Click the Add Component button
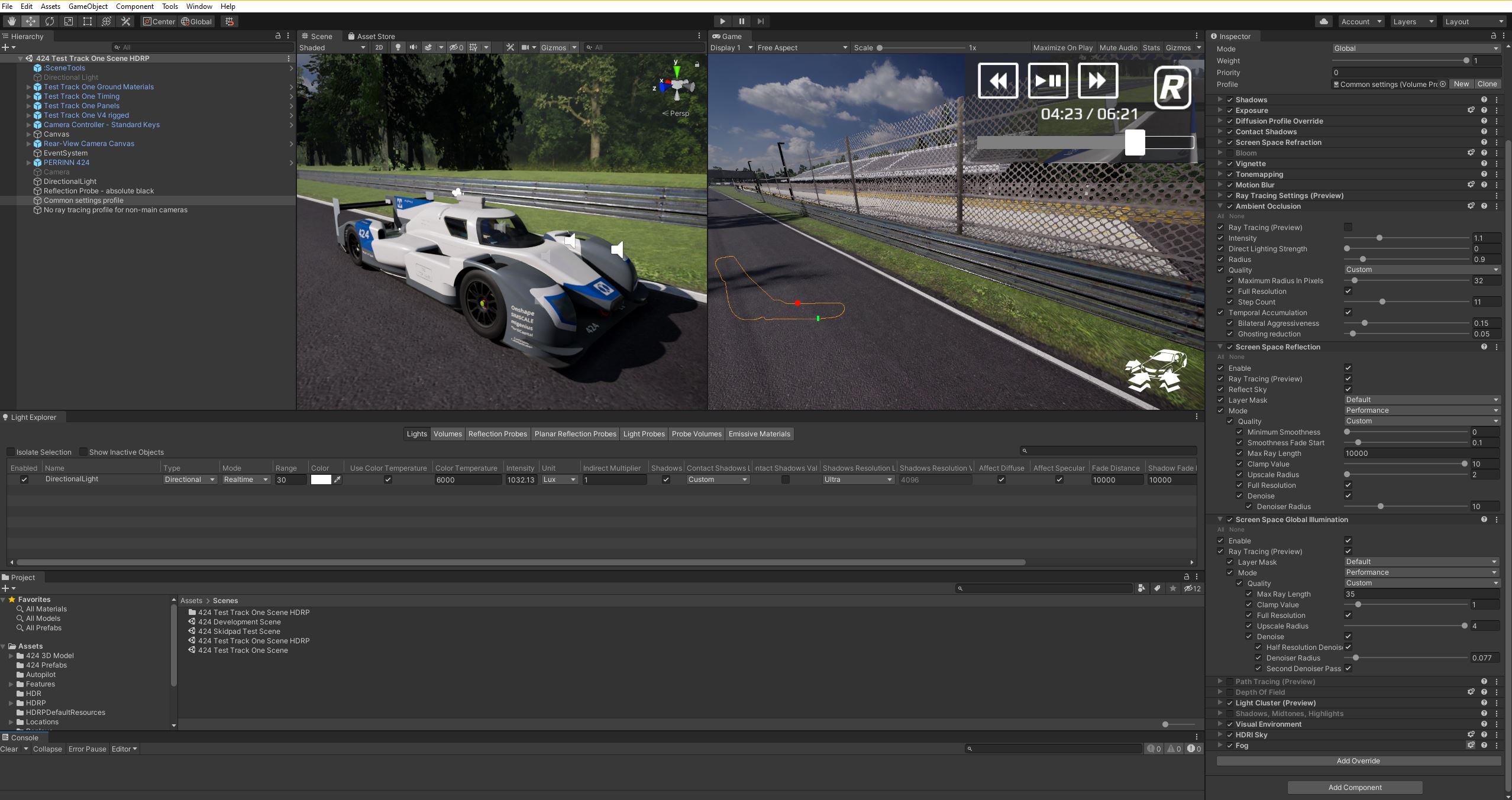This screenshot has height=800, width=1512. click(1355, 788)
